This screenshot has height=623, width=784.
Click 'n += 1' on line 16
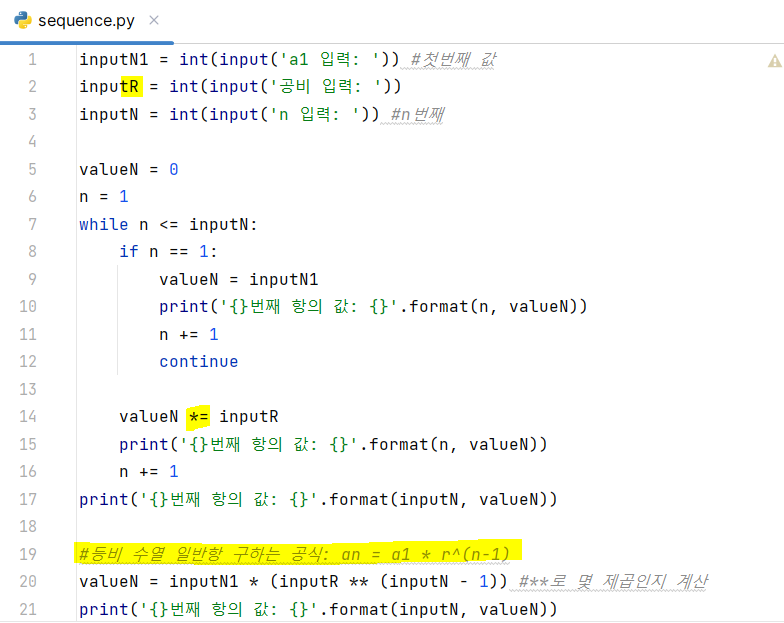pyautogui.click(x=148, y=472)
